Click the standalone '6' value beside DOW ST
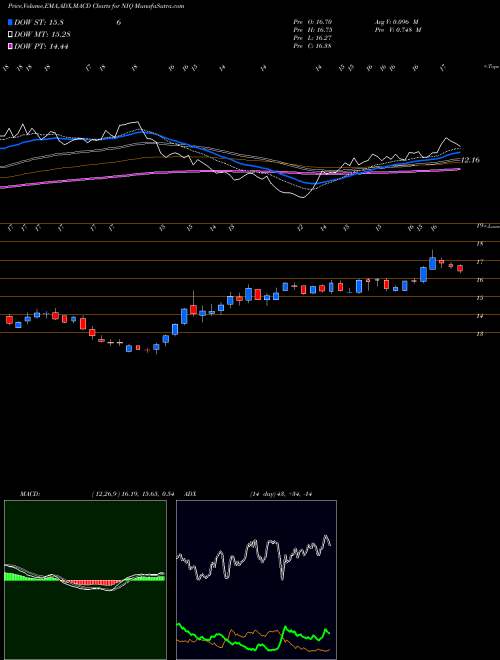This screenshot has width=500, height=660. [x=119, y=22]
